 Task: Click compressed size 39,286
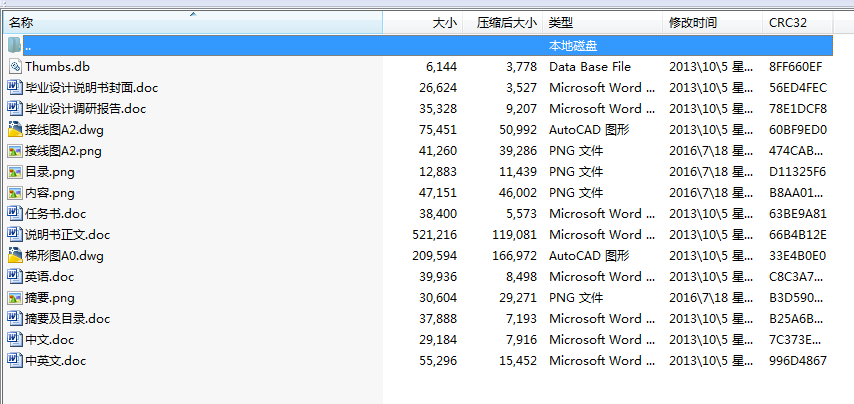coord(518,151)
